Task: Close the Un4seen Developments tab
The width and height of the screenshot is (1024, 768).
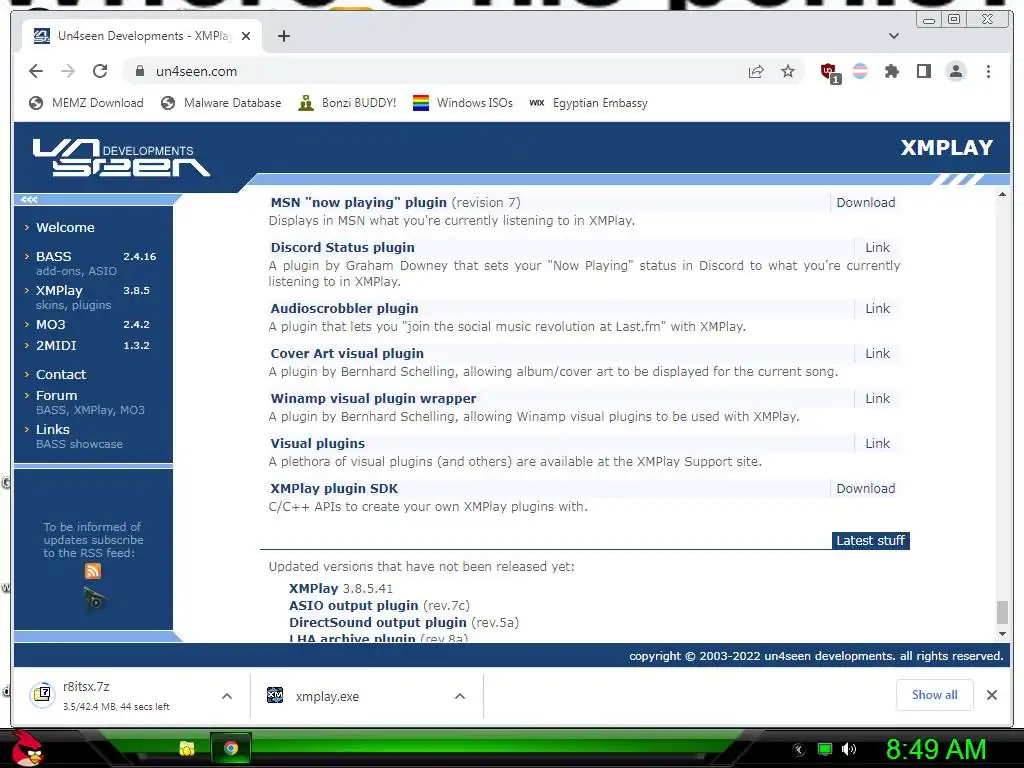Action: point(246,36)
